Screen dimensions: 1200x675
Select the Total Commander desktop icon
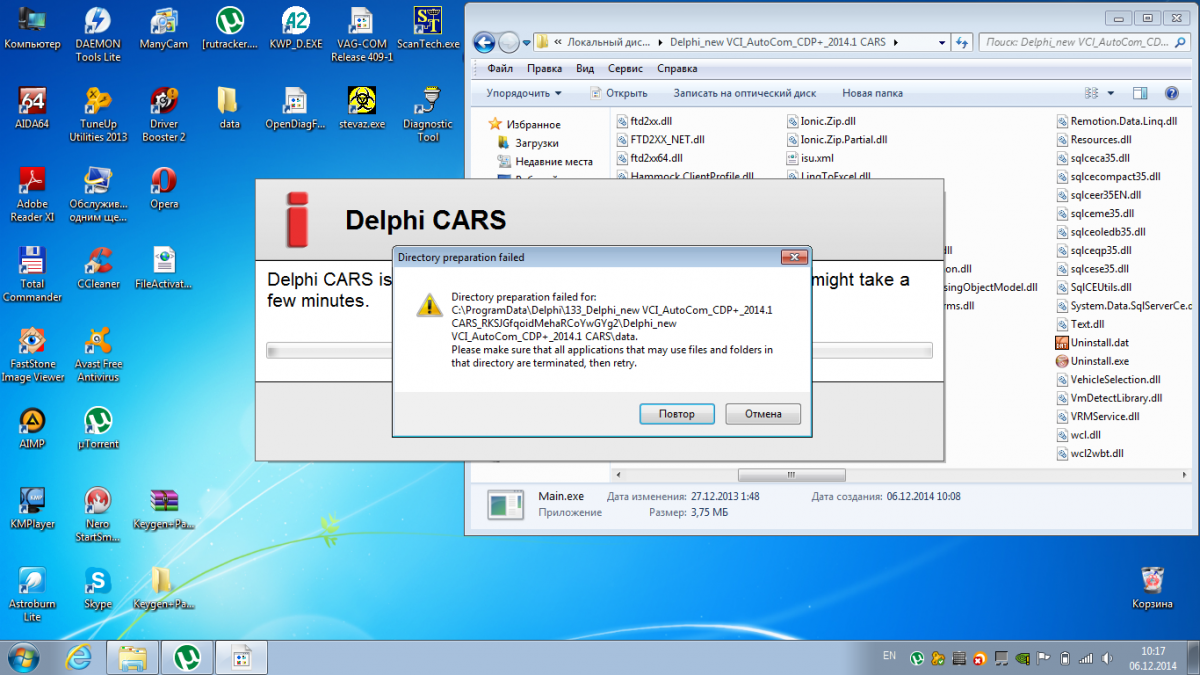32,274
